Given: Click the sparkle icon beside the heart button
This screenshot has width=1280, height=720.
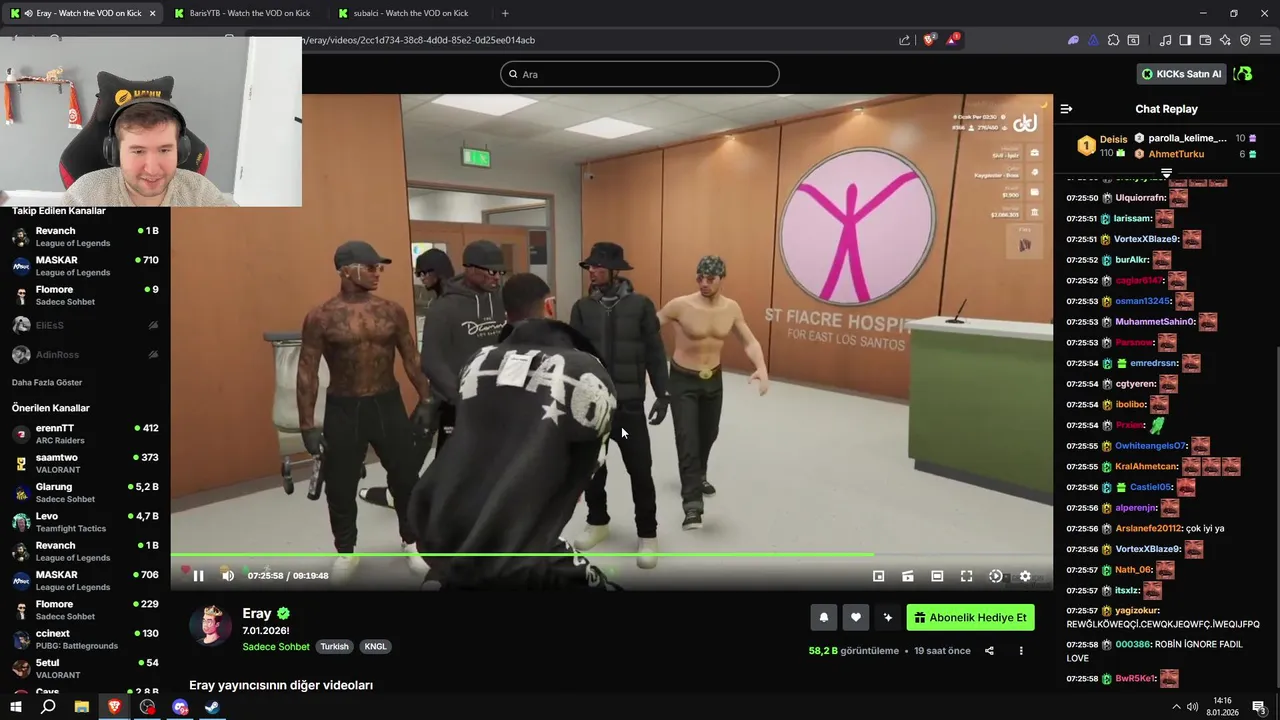Looking at the screenshot, I should (x=887, y=618).
